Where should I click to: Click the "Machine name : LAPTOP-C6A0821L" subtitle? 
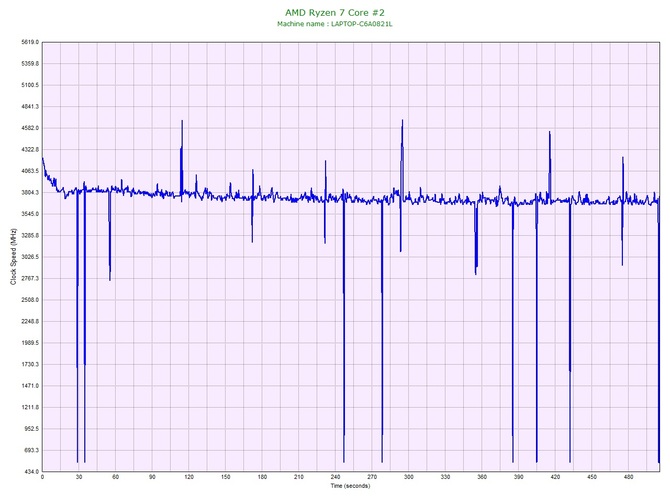point(335,24)
